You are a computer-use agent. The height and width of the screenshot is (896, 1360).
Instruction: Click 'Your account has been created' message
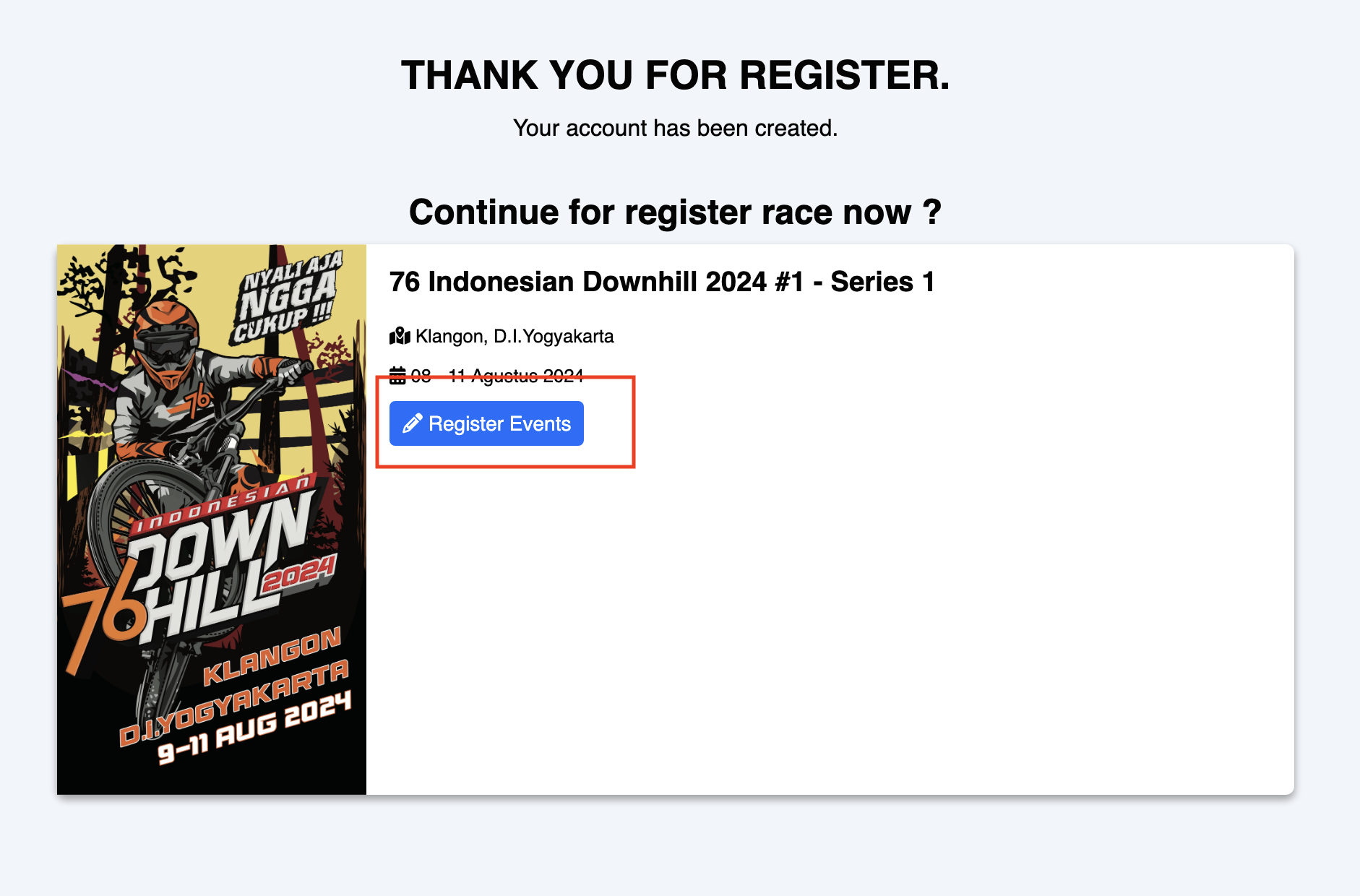[675, 128]
